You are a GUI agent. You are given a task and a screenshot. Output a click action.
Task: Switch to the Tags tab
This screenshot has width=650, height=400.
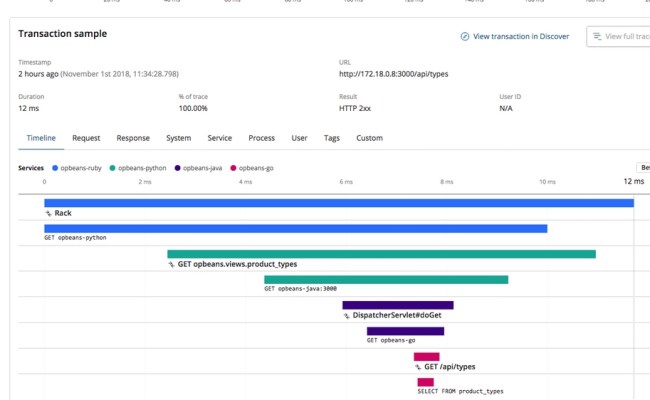tap(332, 138)
